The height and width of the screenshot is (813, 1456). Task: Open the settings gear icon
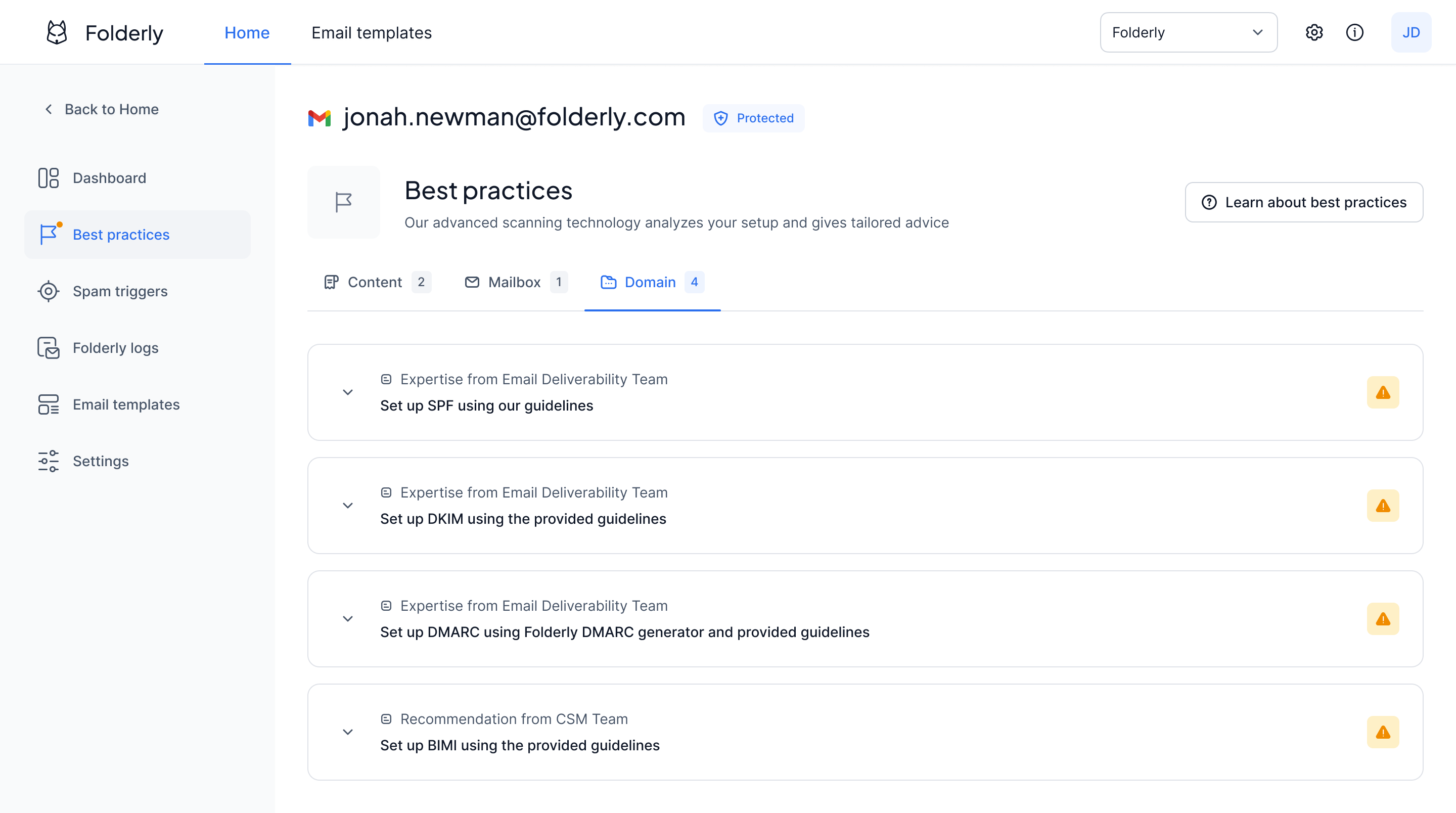point(1314,32)
